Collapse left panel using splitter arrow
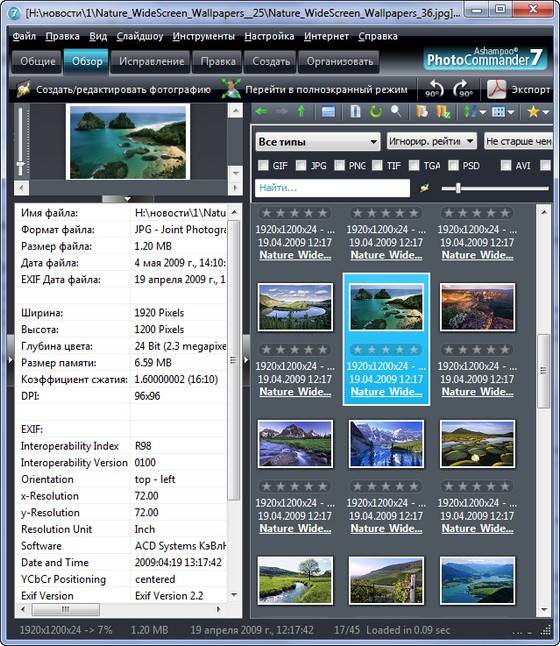This screenshot has height=646, width=560. 11,360
